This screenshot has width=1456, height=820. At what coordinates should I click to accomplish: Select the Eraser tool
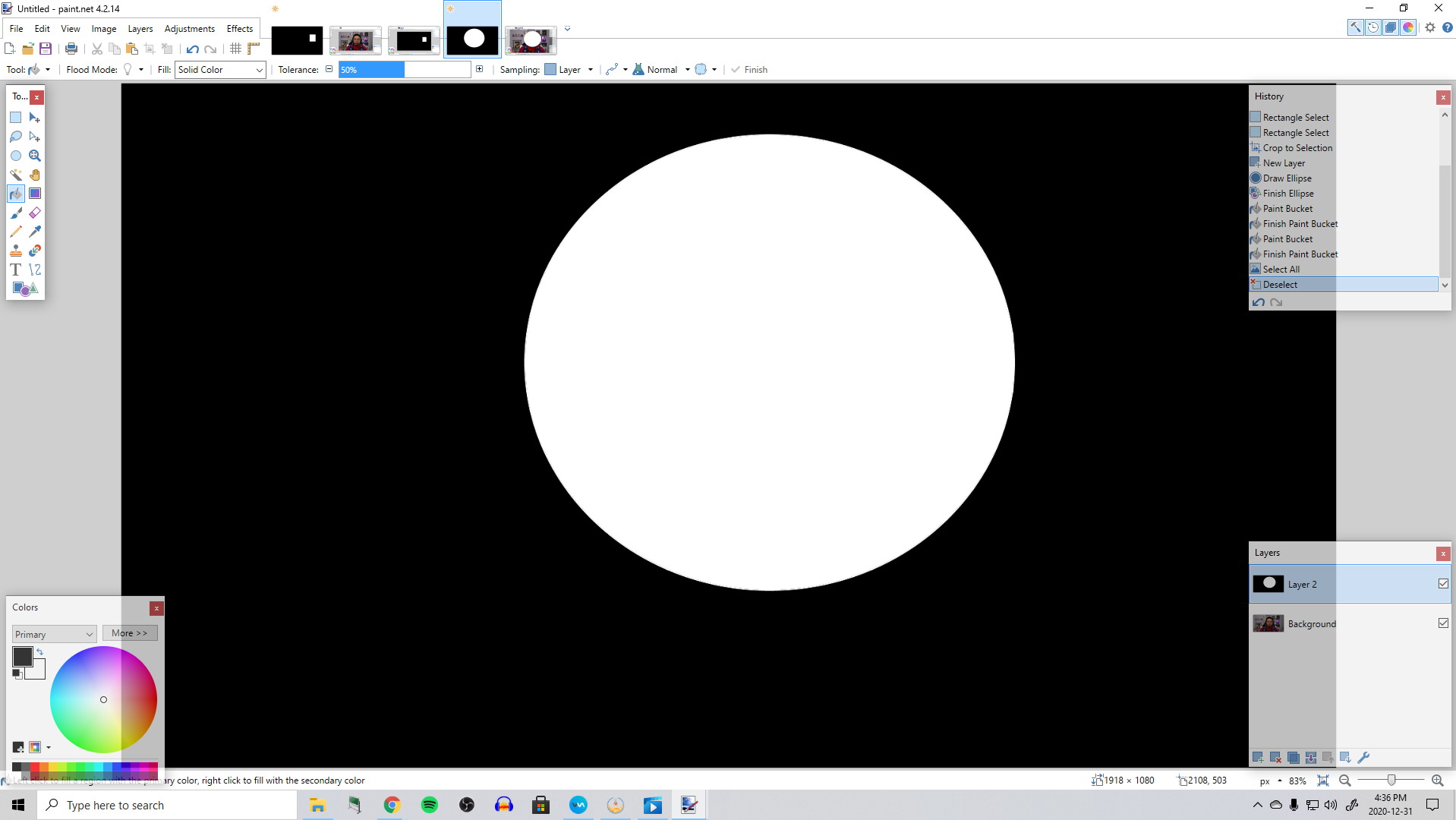click(x=35, y=213)
